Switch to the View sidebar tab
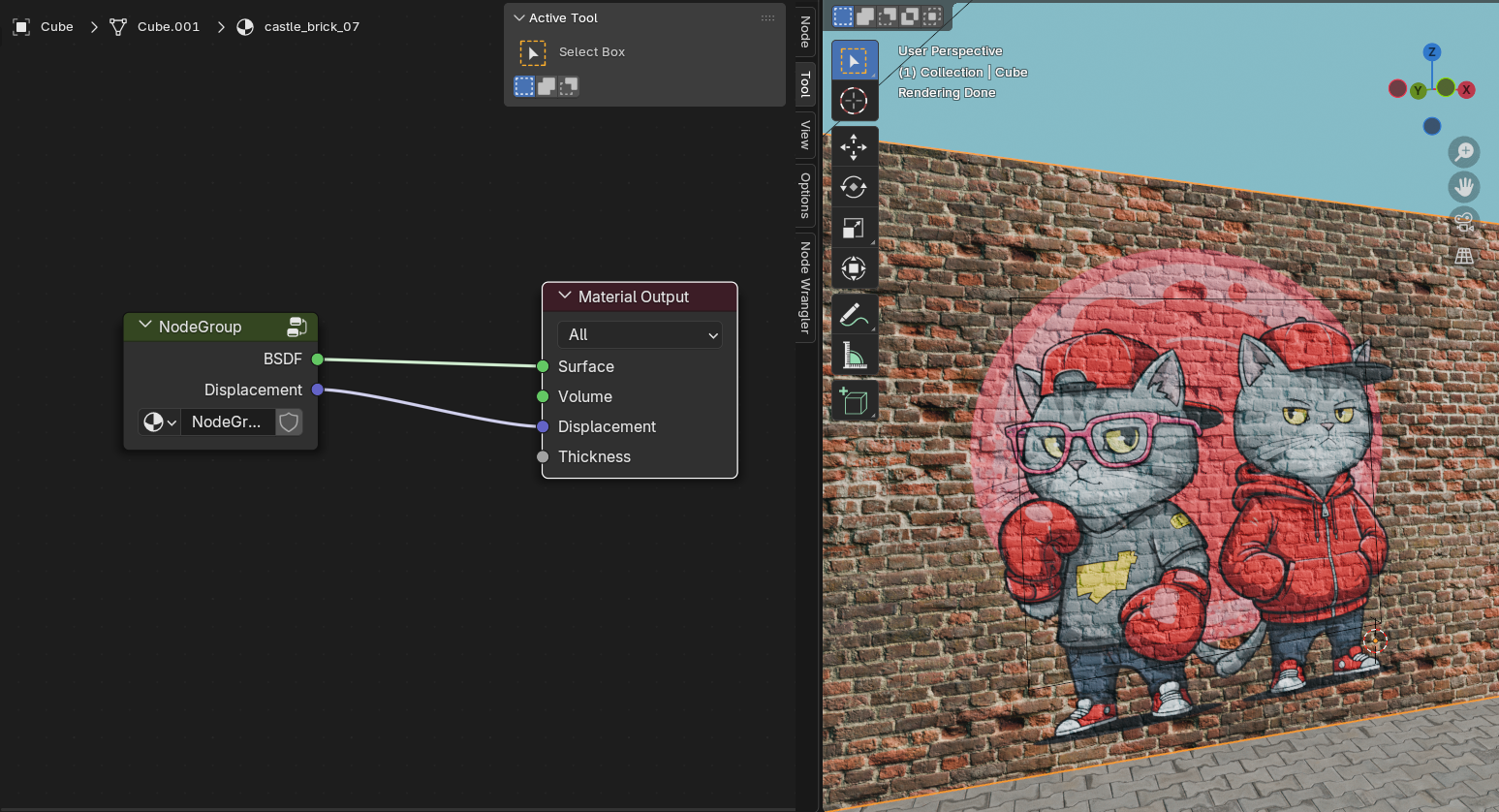1499x812 pixels. point(805,135)
